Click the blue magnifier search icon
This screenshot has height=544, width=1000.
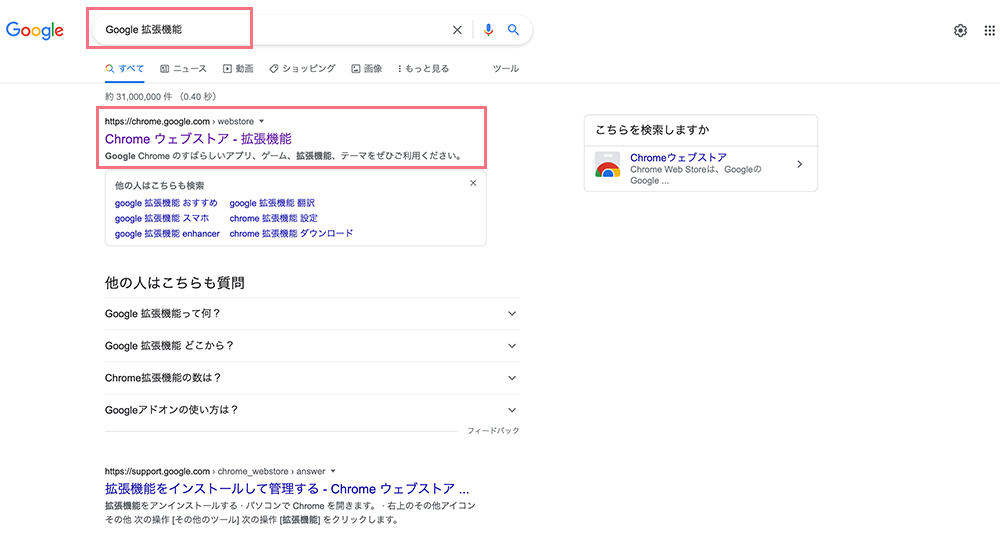point(513,30)
